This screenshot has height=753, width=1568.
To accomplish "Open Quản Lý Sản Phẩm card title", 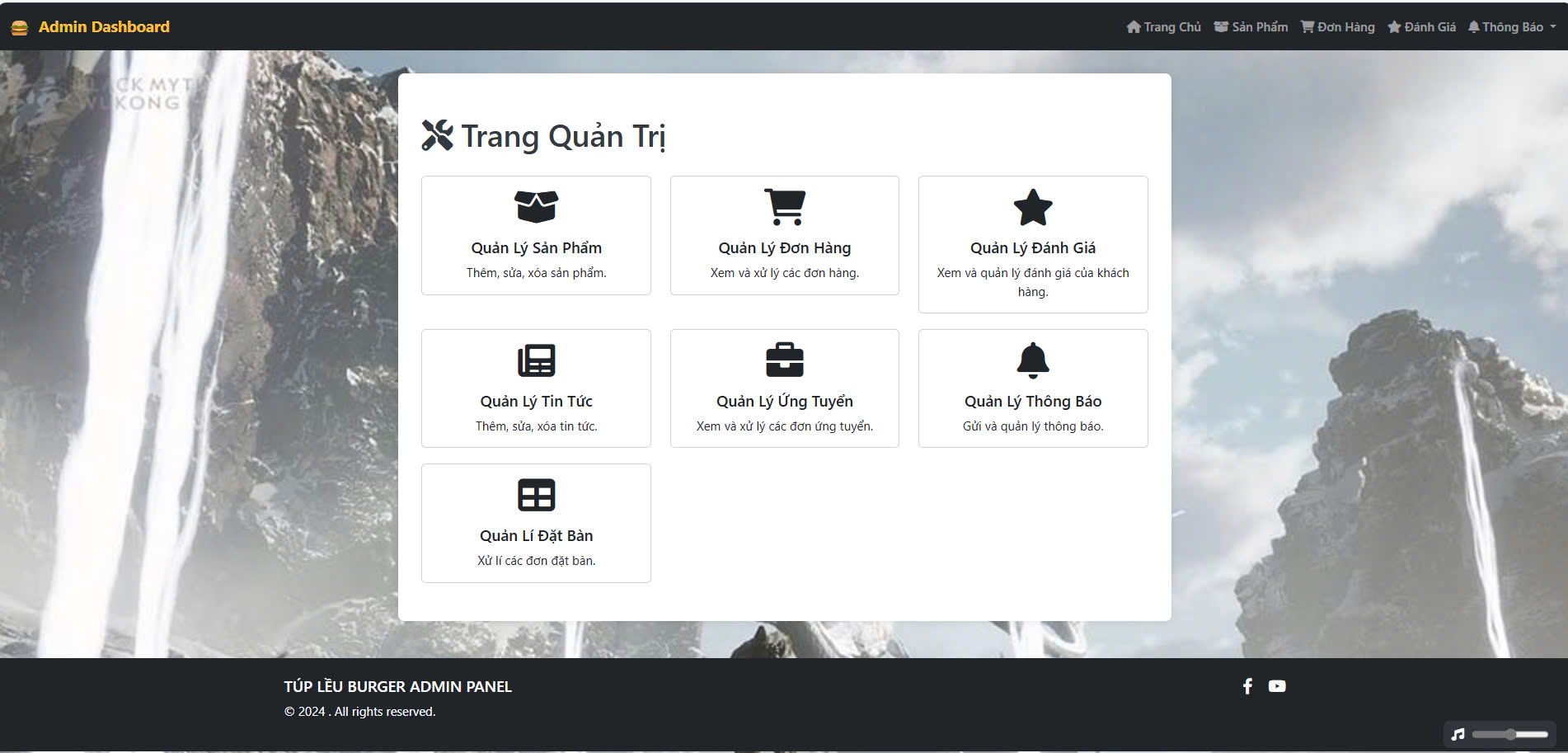I will pyautogui.click(x=536, y=248).
